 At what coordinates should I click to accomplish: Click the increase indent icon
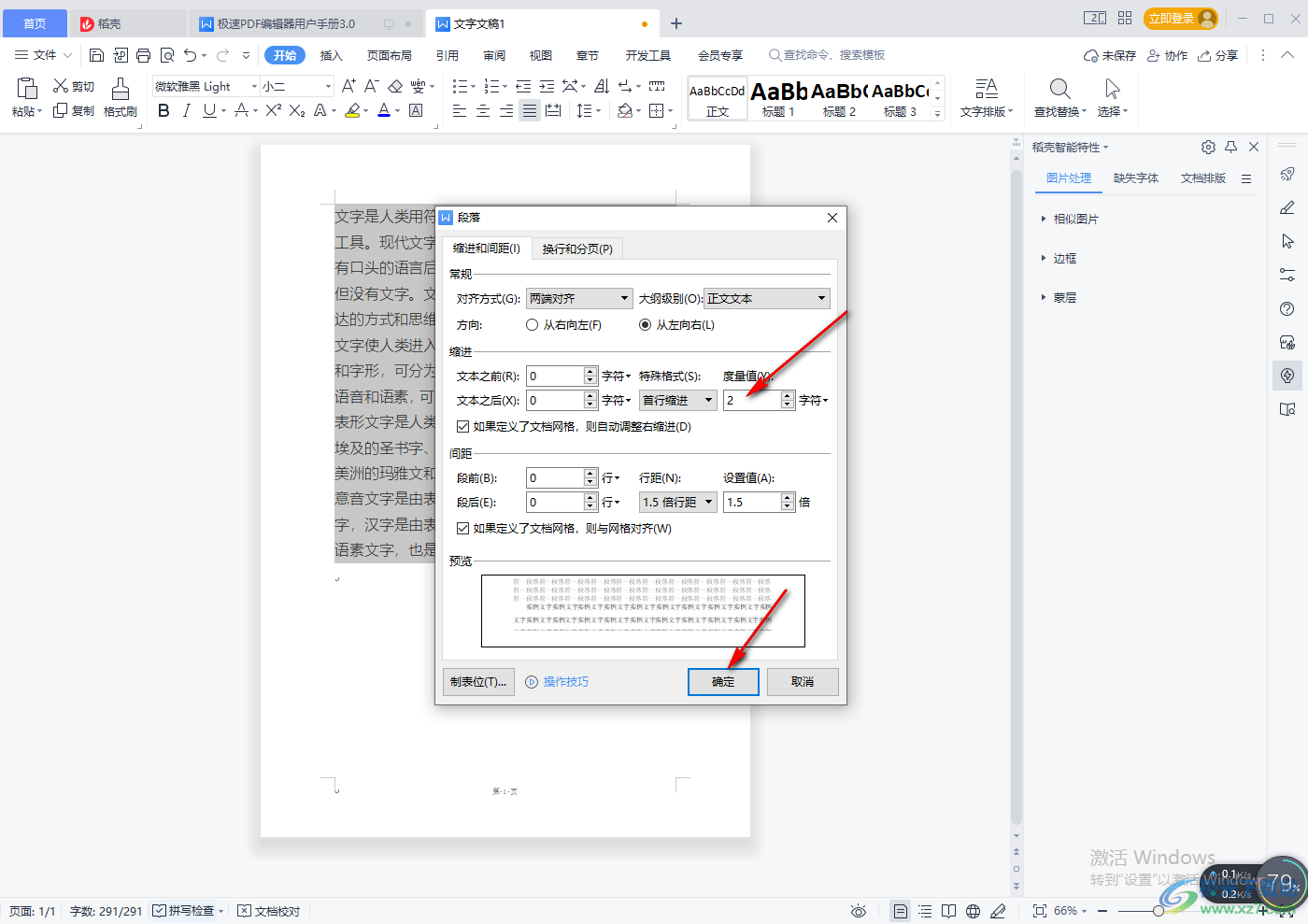tap(547, 86)
